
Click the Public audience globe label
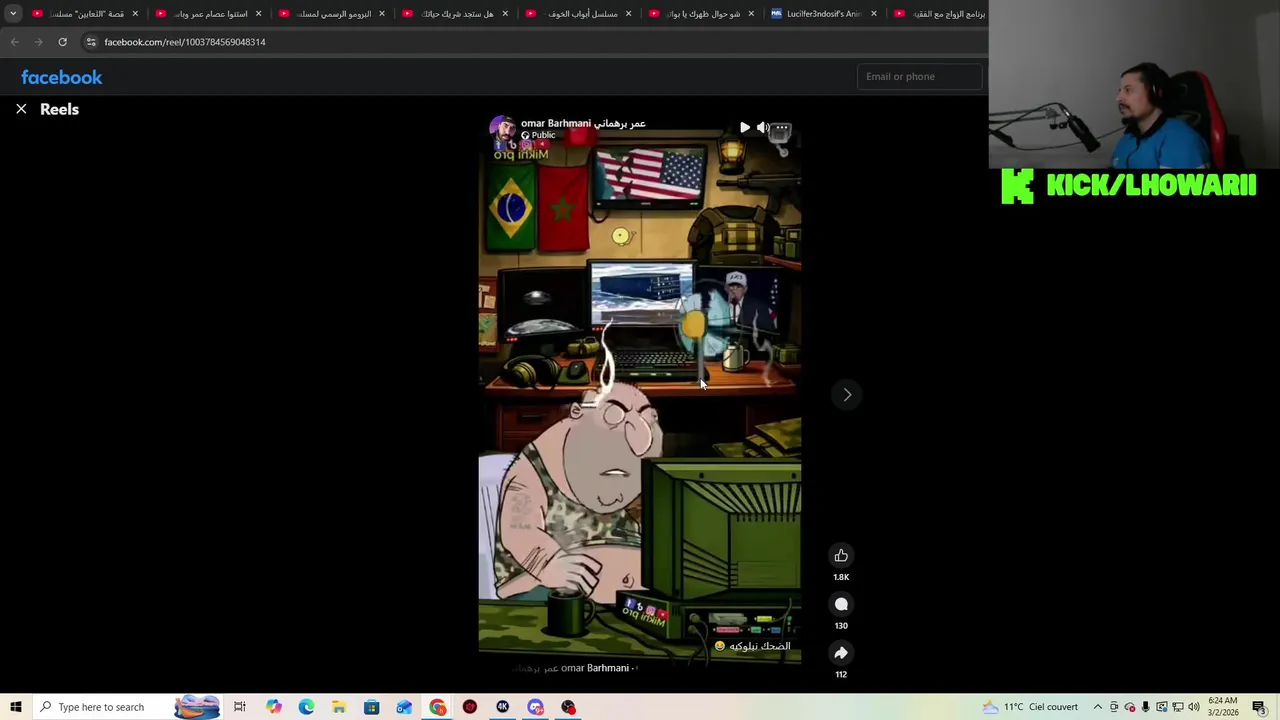point(538,135)
